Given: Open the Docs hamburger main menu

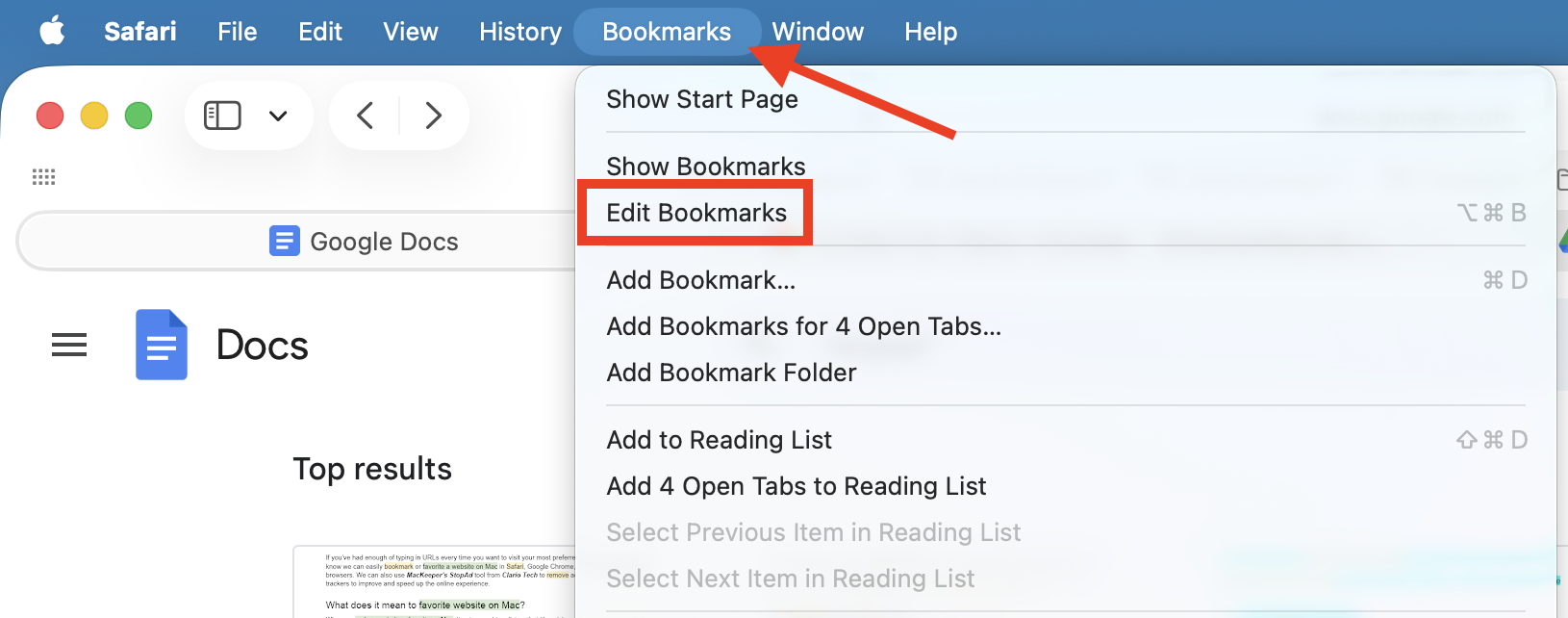Looking at the screenshot, I should [x=69, y=345].
